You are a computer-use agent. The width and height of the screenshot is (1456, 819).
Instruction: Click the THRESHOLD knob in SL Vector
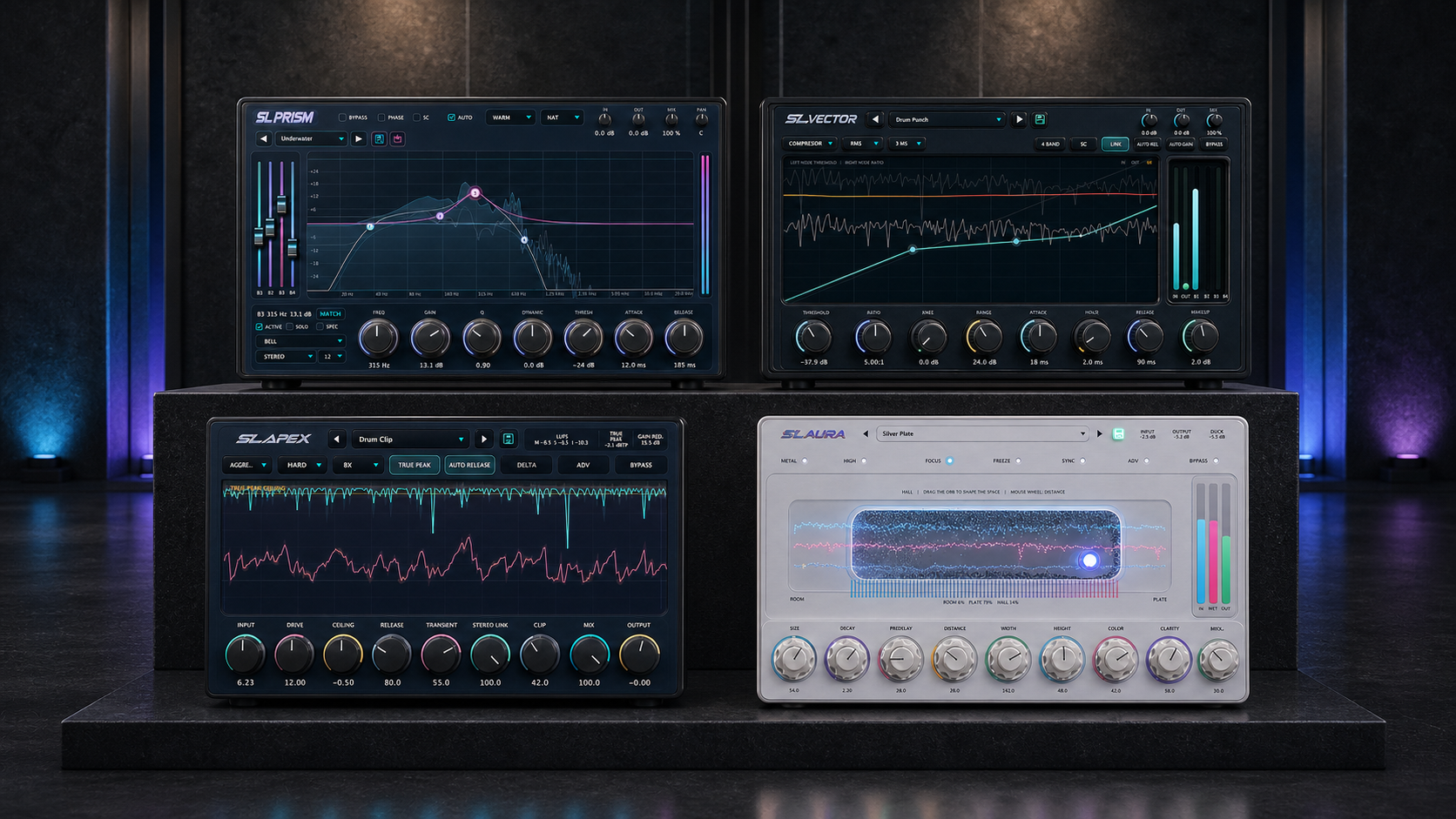[814, 336]
